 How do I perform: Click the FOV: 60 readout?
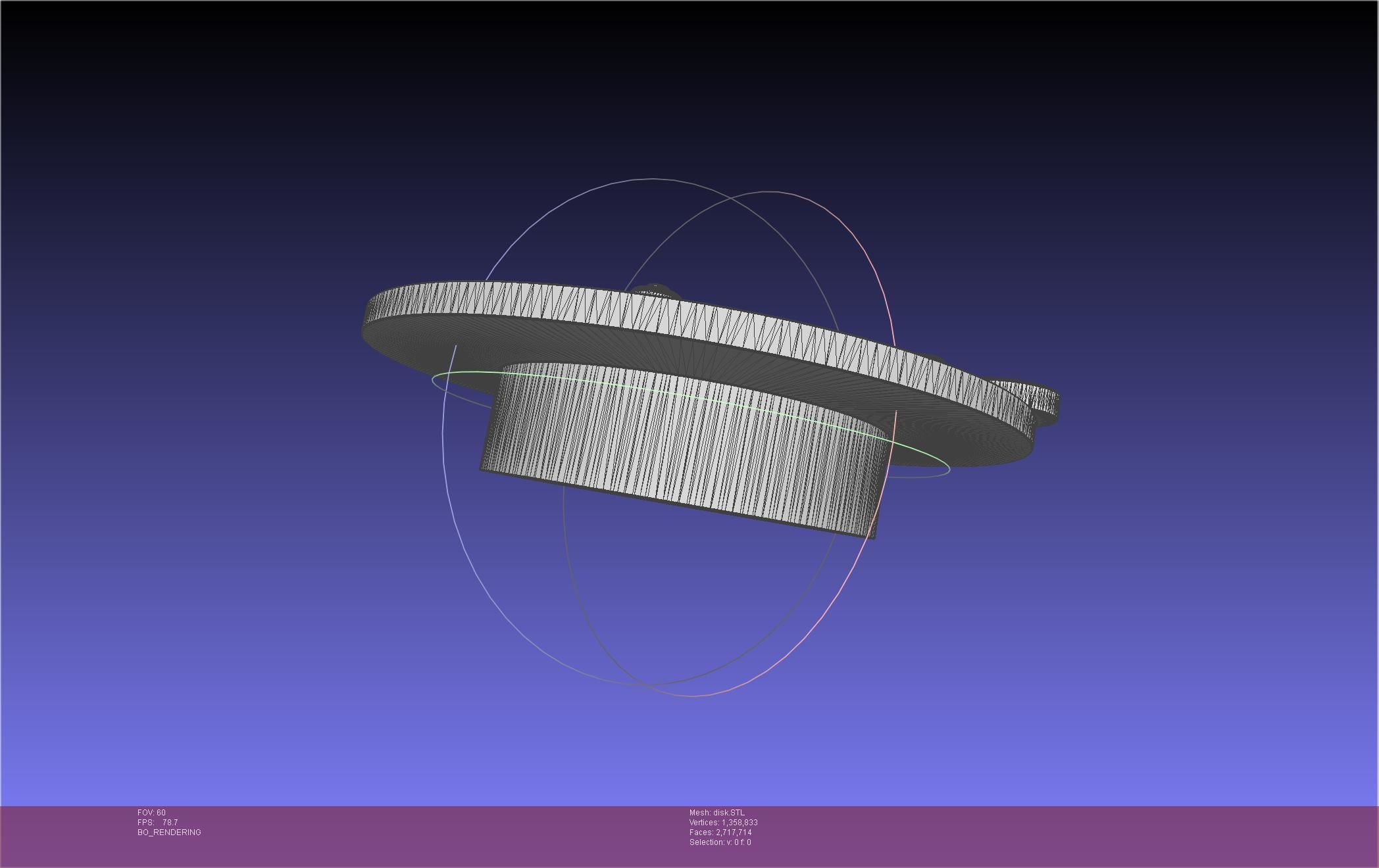click(151, 813)
